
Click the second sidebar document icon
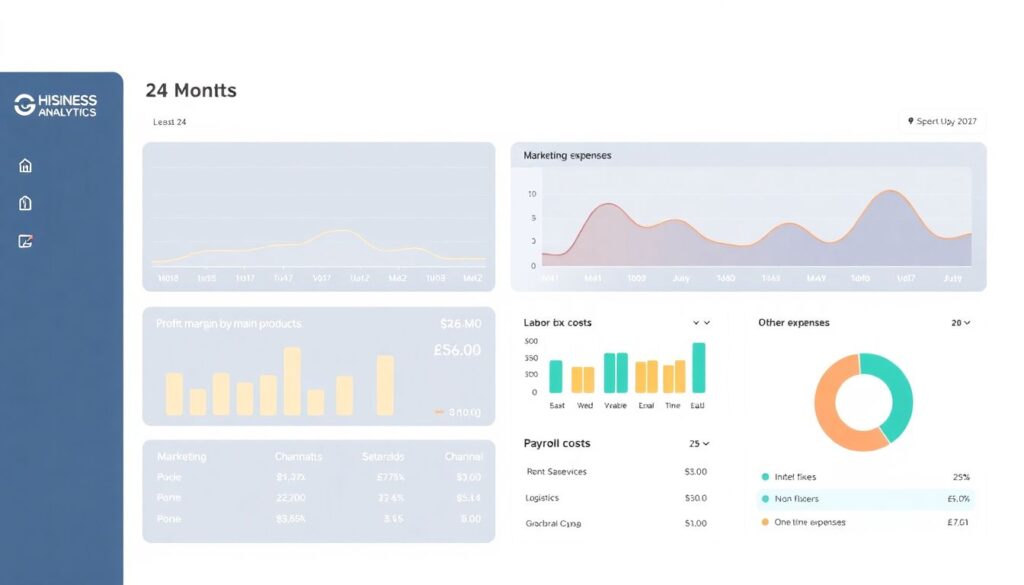click(26, 203)
